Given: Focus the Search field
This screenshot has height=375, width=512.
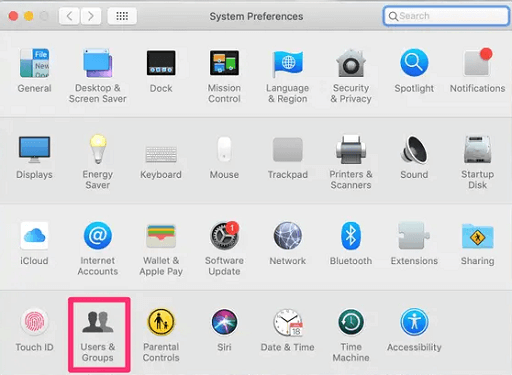Looking at the screenshot, I should tap(446, 16).
